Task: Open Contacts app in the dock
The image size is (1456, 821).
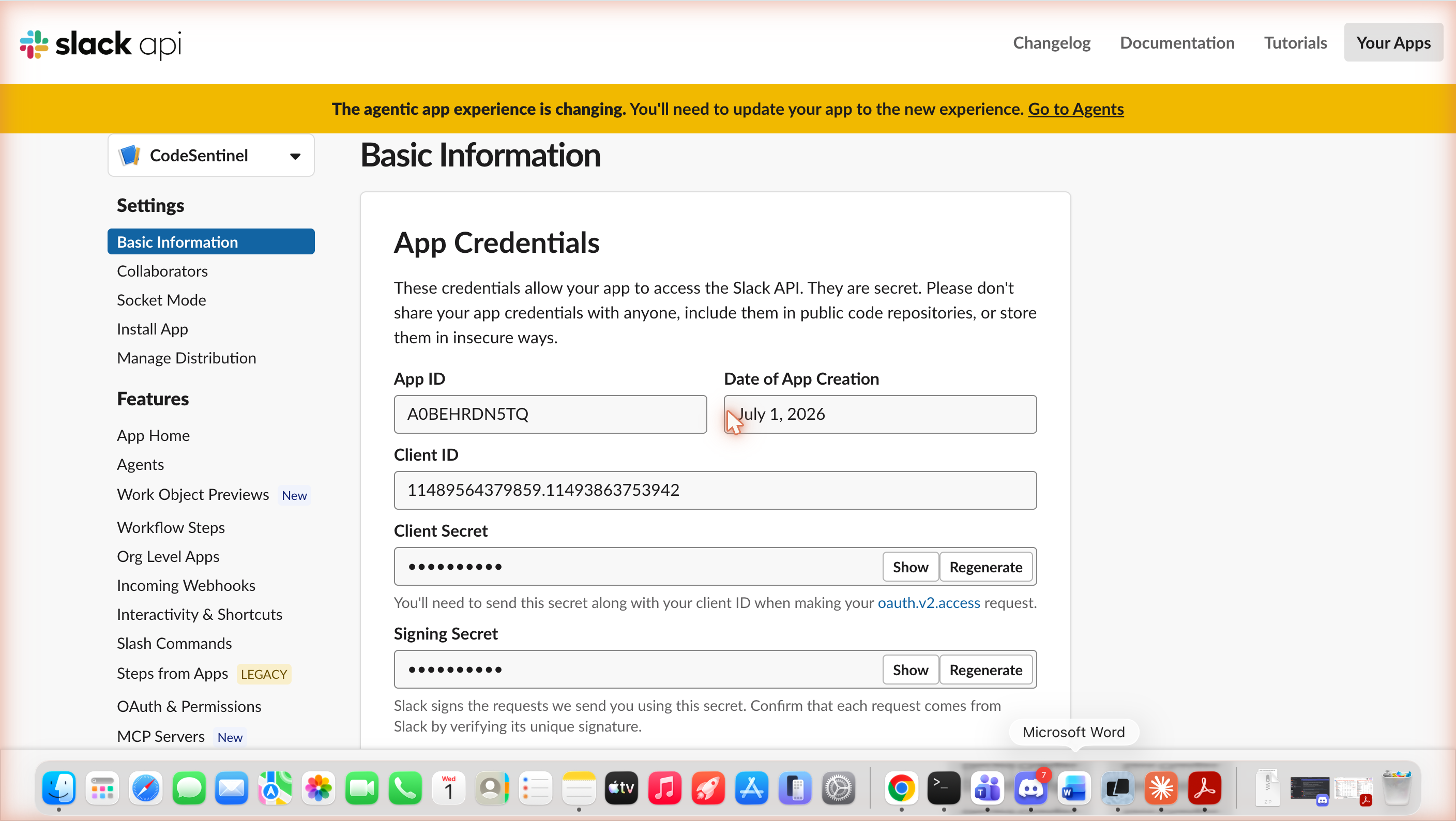Action: (492, 788)
